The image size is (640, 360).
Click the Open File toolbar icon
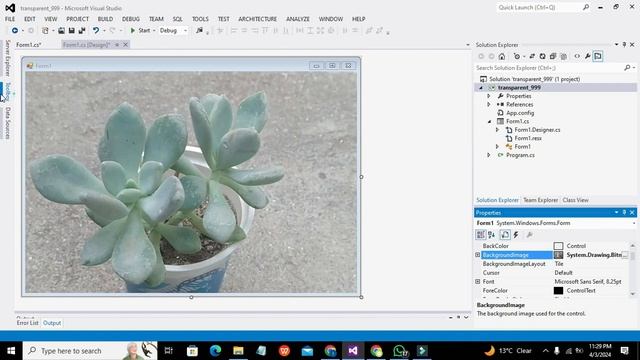coord(61,31)
